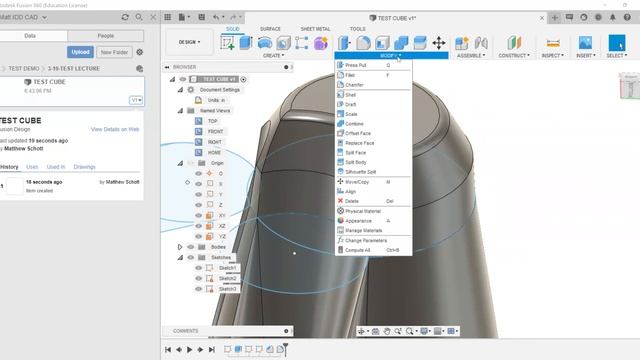Click the ViewCube in the corner
640x360 pixels.
pos(629,87)
